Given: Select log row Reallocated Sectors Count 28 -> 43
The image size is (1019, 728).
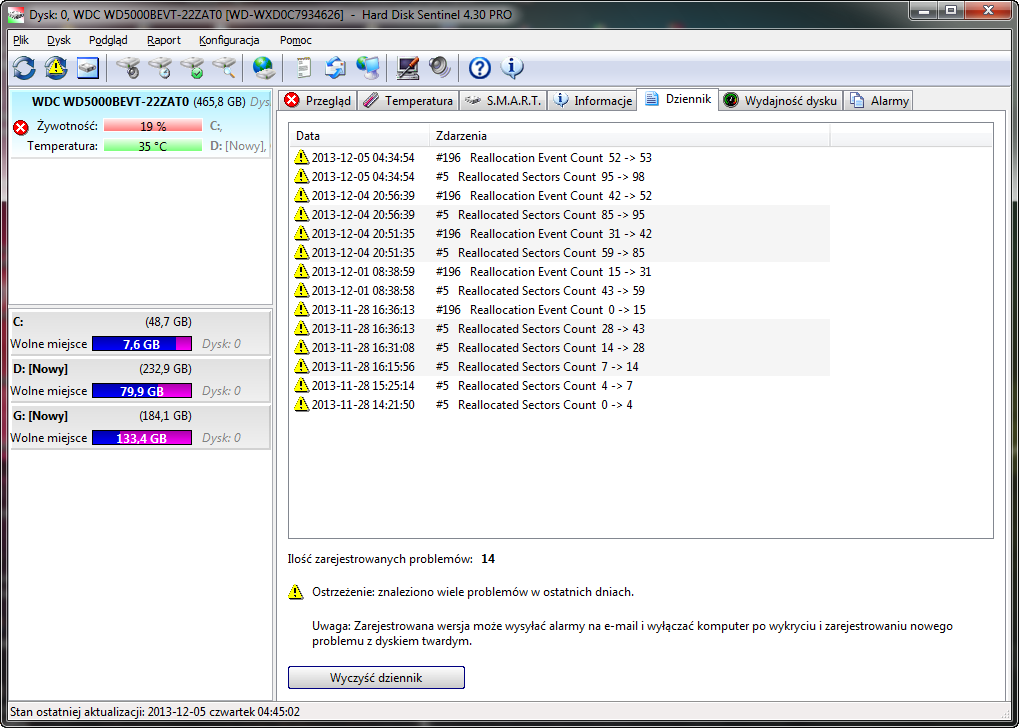Looking at the screenshot, I should [560, 328].
